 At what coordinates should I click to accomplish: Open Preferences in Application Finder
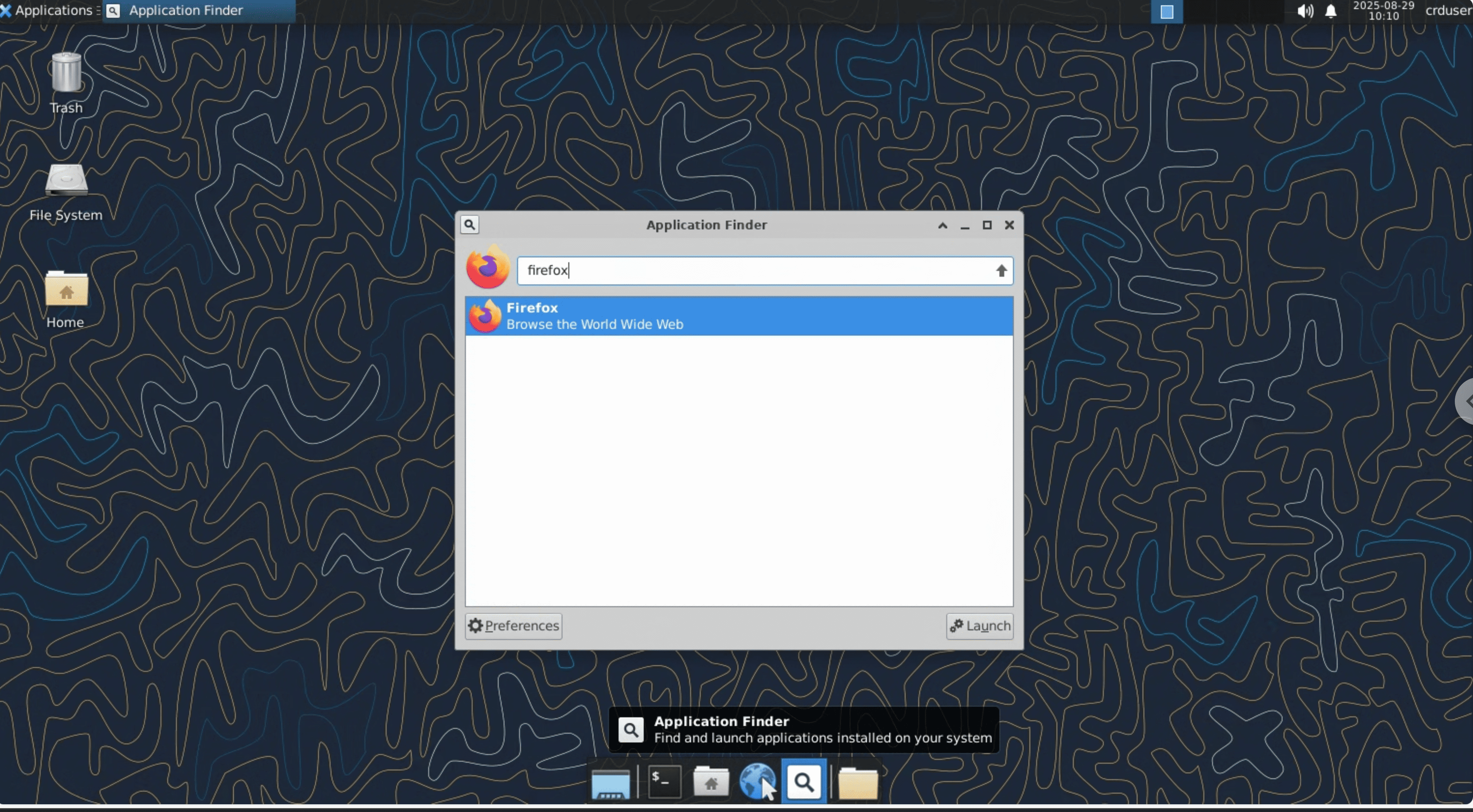[513, 626]
